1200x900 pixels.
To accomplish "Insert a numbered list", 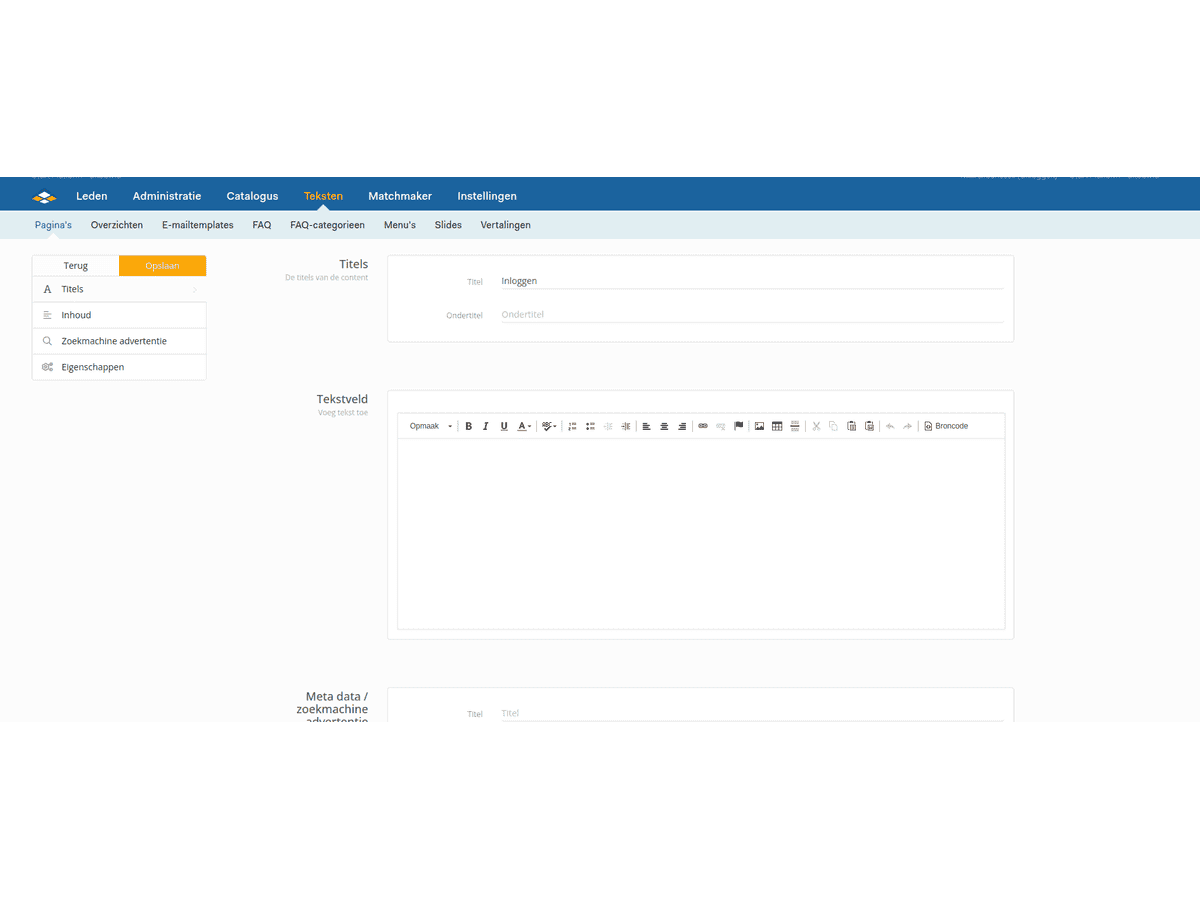I will click(x=572, y=426).
